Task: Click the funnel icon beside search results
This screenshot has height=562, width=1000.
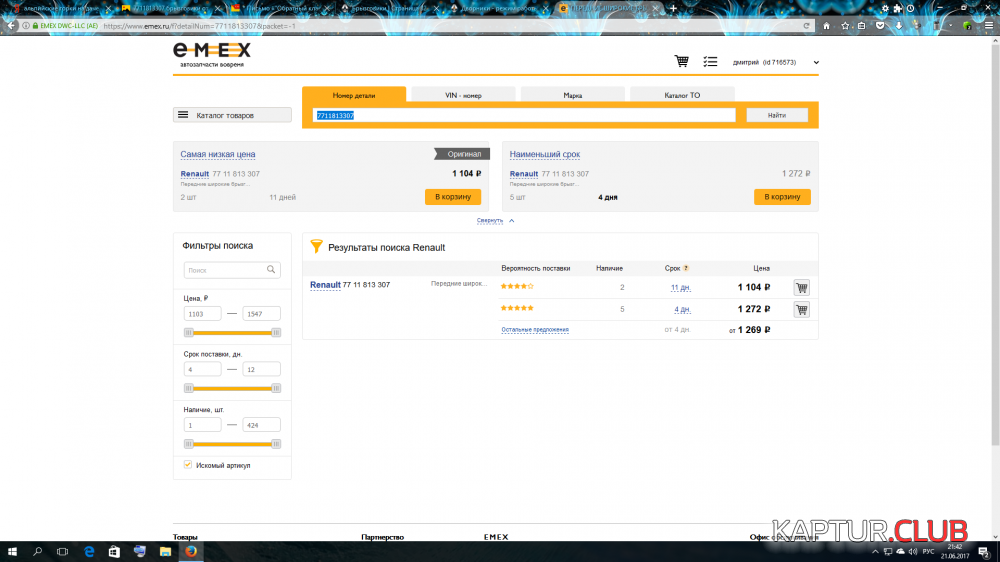Action: 316,247
